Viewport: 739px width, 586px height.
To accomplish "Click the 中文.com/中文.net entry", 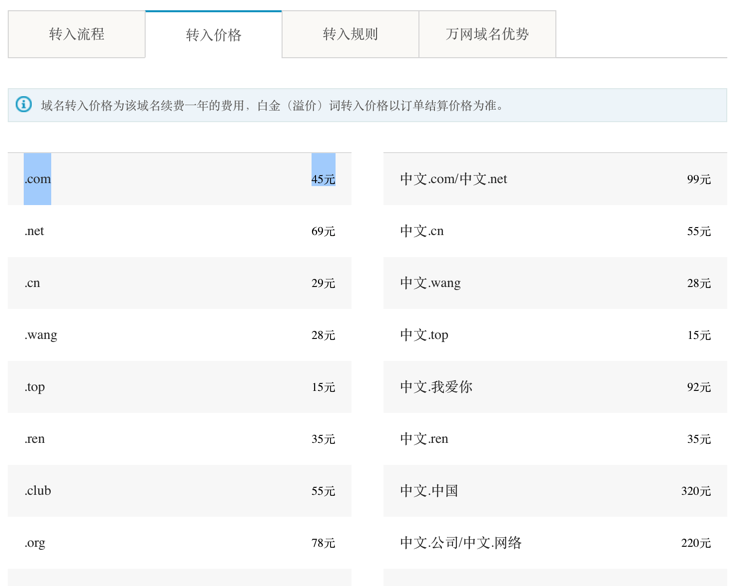I will tap(453, 179).
